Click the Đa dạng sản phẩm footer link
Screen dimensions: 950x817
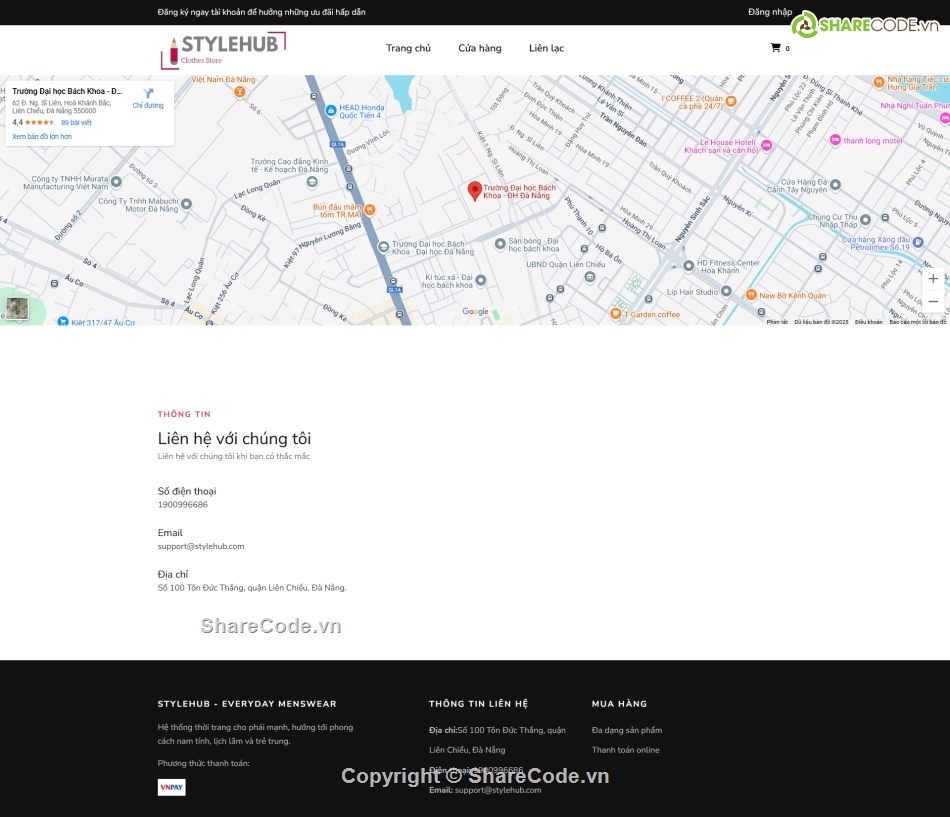[627, 730]
